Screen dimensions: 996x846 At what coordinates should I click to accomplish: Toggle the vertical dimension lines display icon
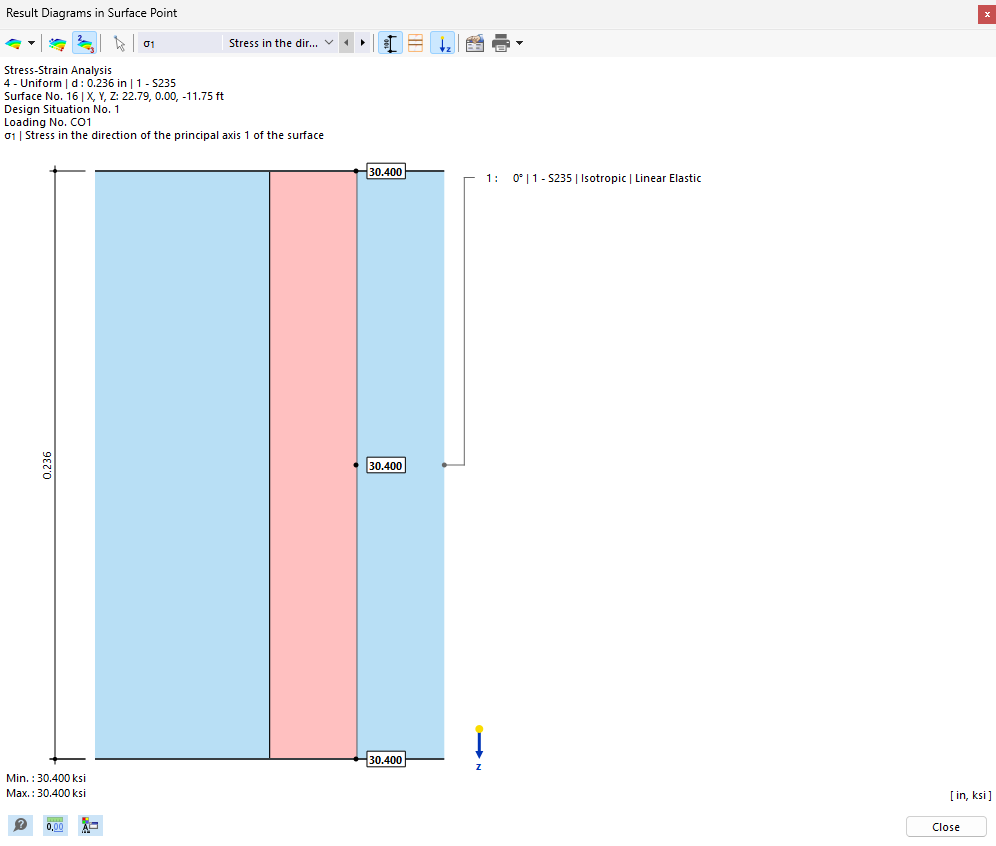pos(390,42)
